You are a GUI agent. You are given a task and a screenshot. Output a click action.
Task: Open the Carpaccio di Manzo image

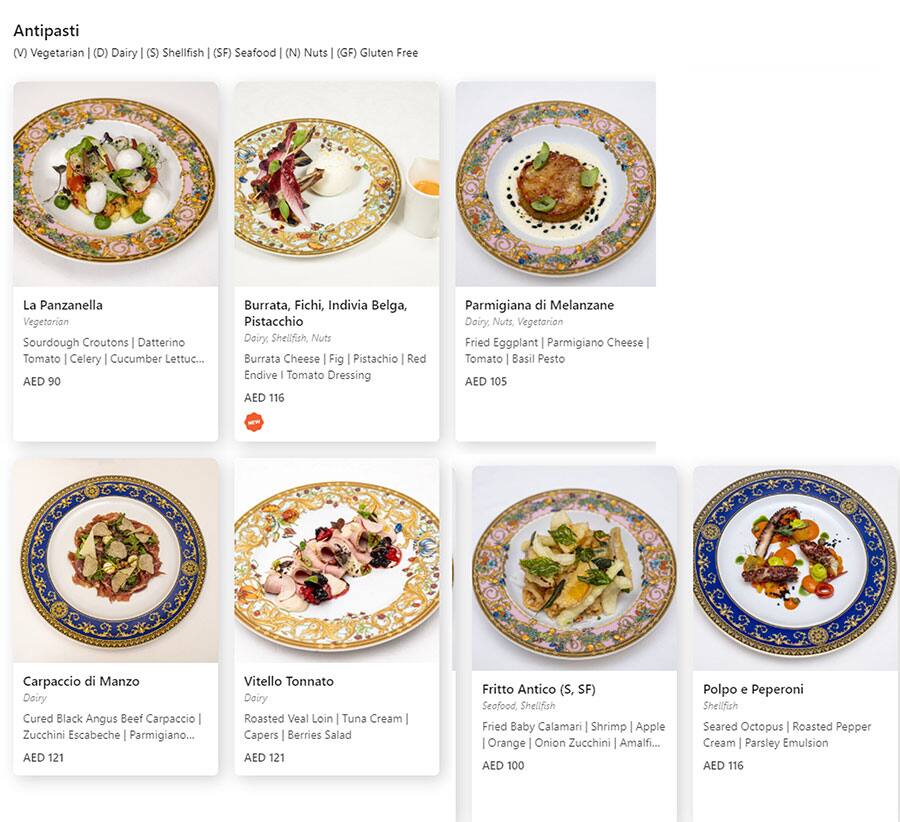coord(115,560)
